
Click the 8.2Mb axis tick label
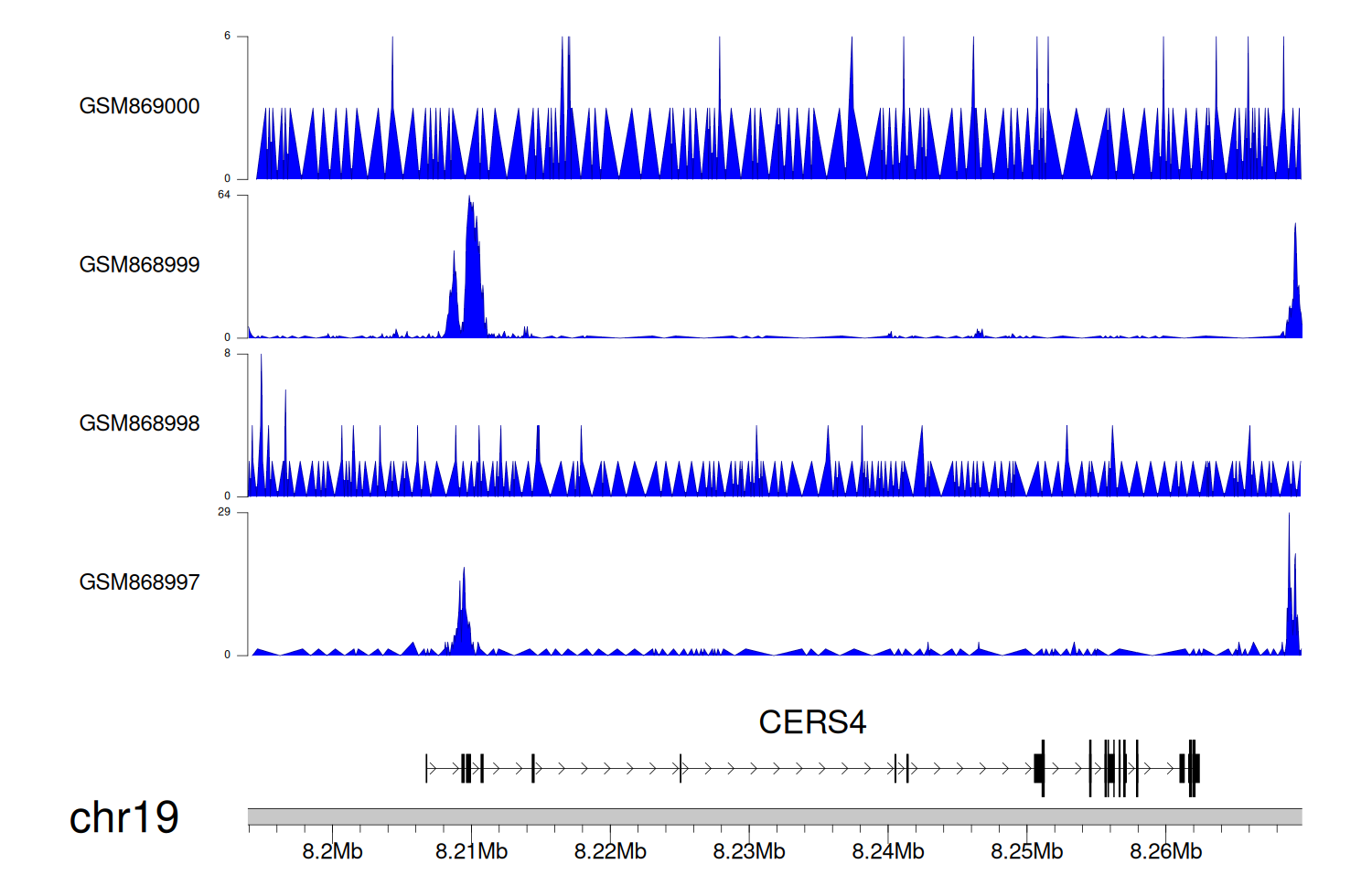tap(332, 852)
